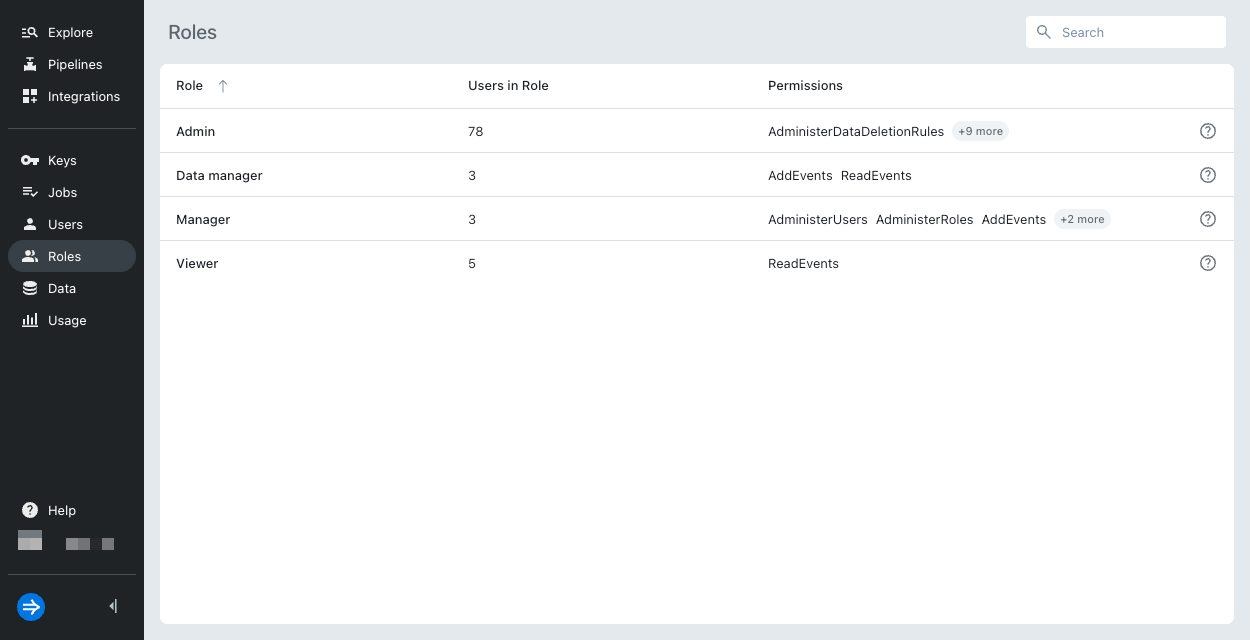Expand '+2 more' permissions for Manager

[1082, 219]
